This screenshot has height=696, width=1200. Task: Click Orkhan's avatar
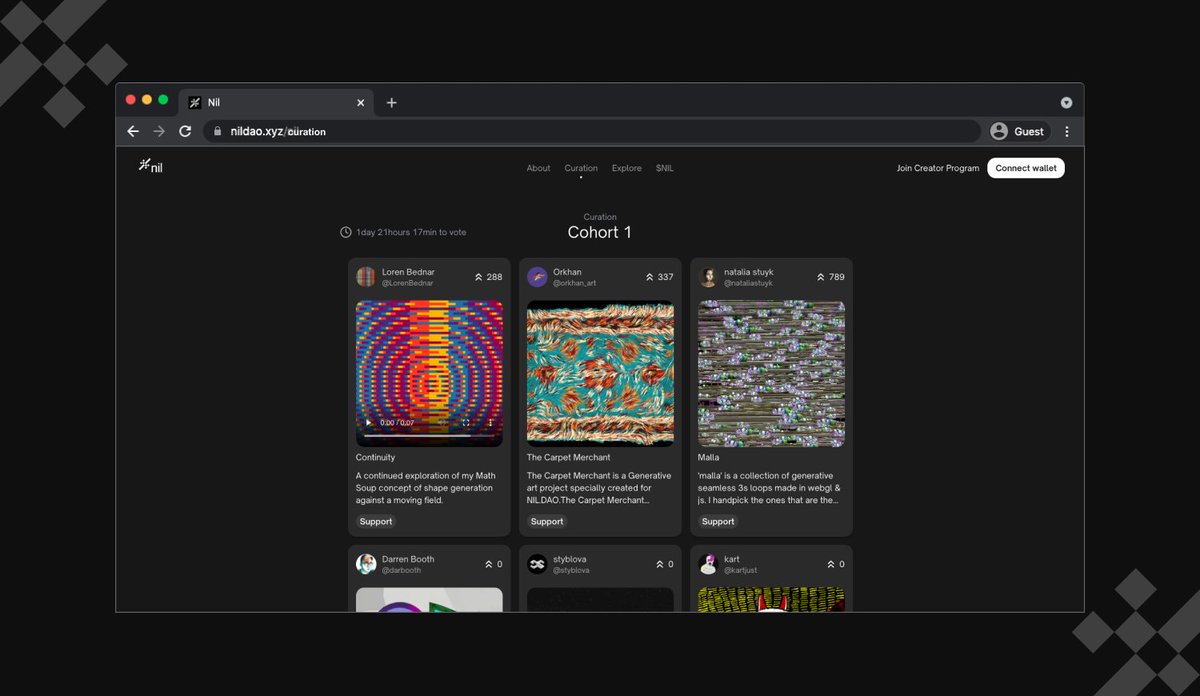coord(537,277)
